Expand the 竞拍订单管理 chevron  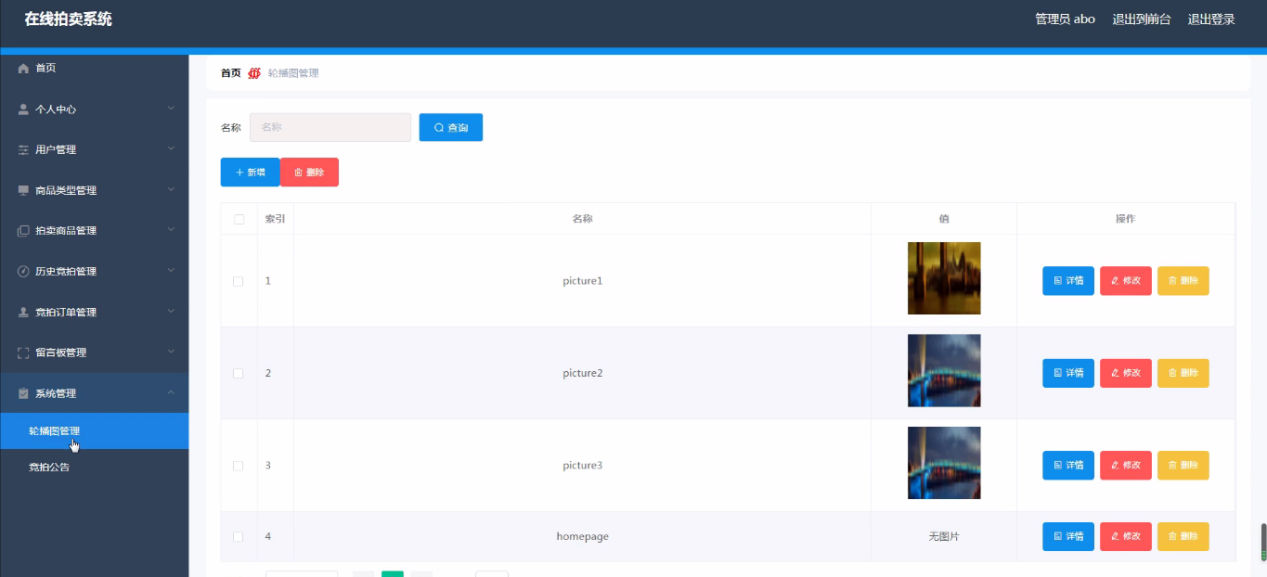point(171,311)
